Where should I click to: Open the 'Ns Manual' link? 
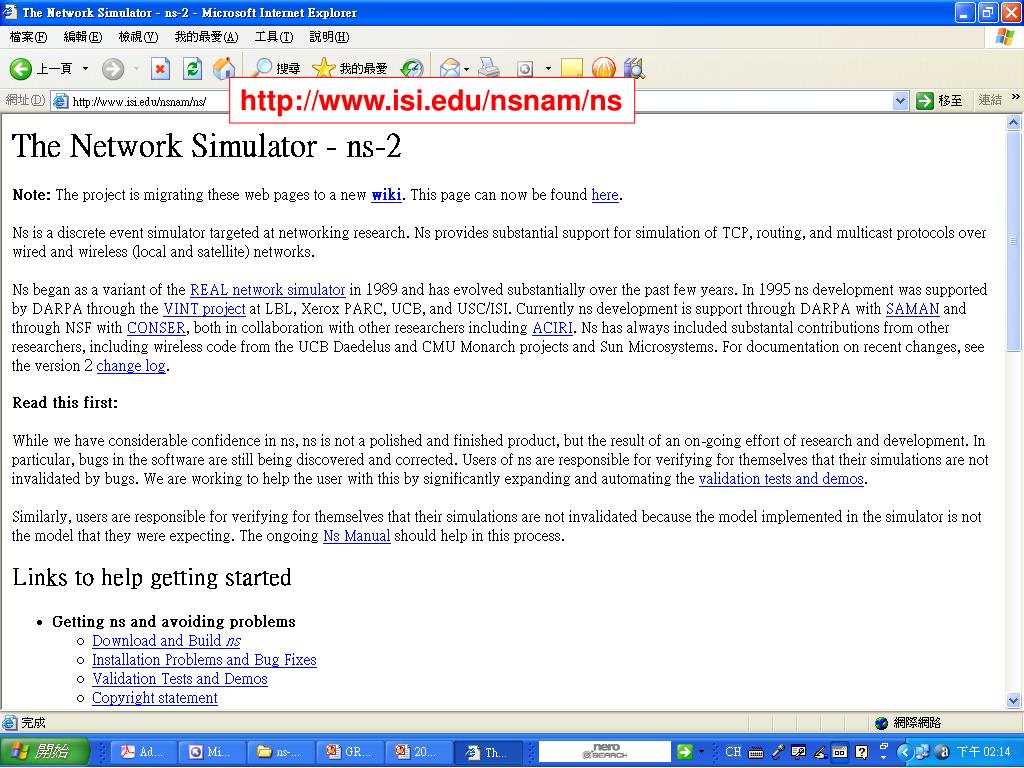click(x=357, y=536)
